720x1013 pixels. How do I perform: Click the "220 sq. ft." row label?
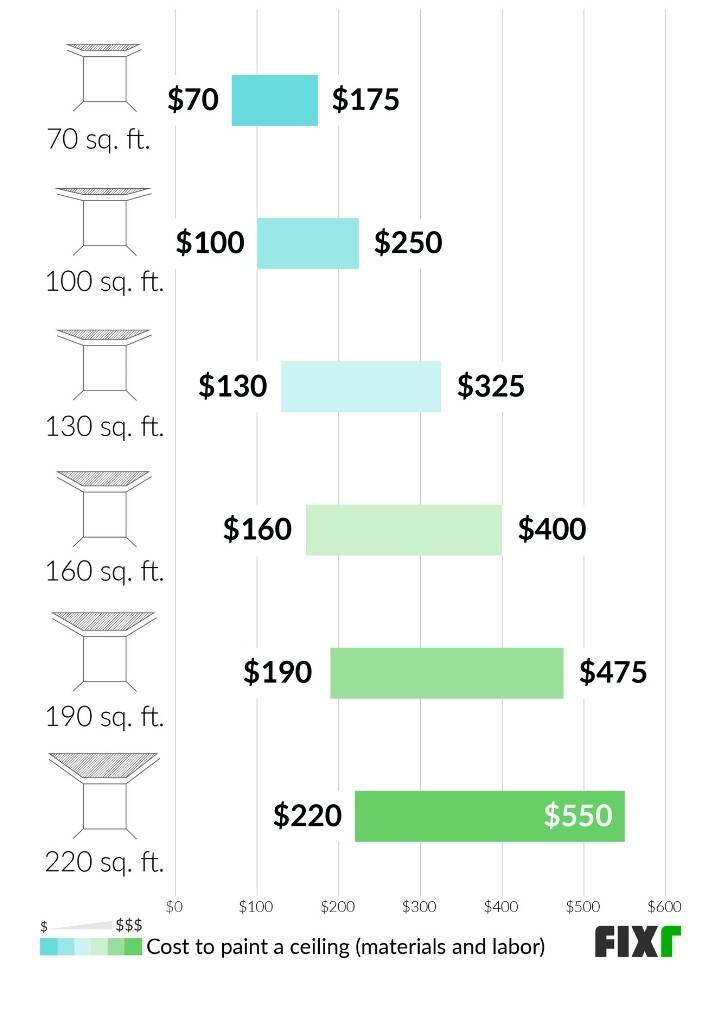tap(104, 861)
